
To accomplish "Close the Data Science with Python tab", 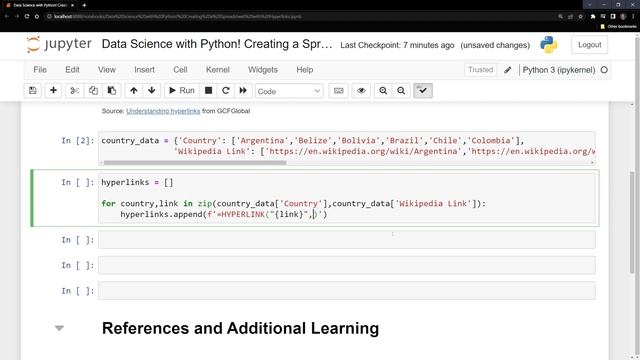I will [73, 5].
